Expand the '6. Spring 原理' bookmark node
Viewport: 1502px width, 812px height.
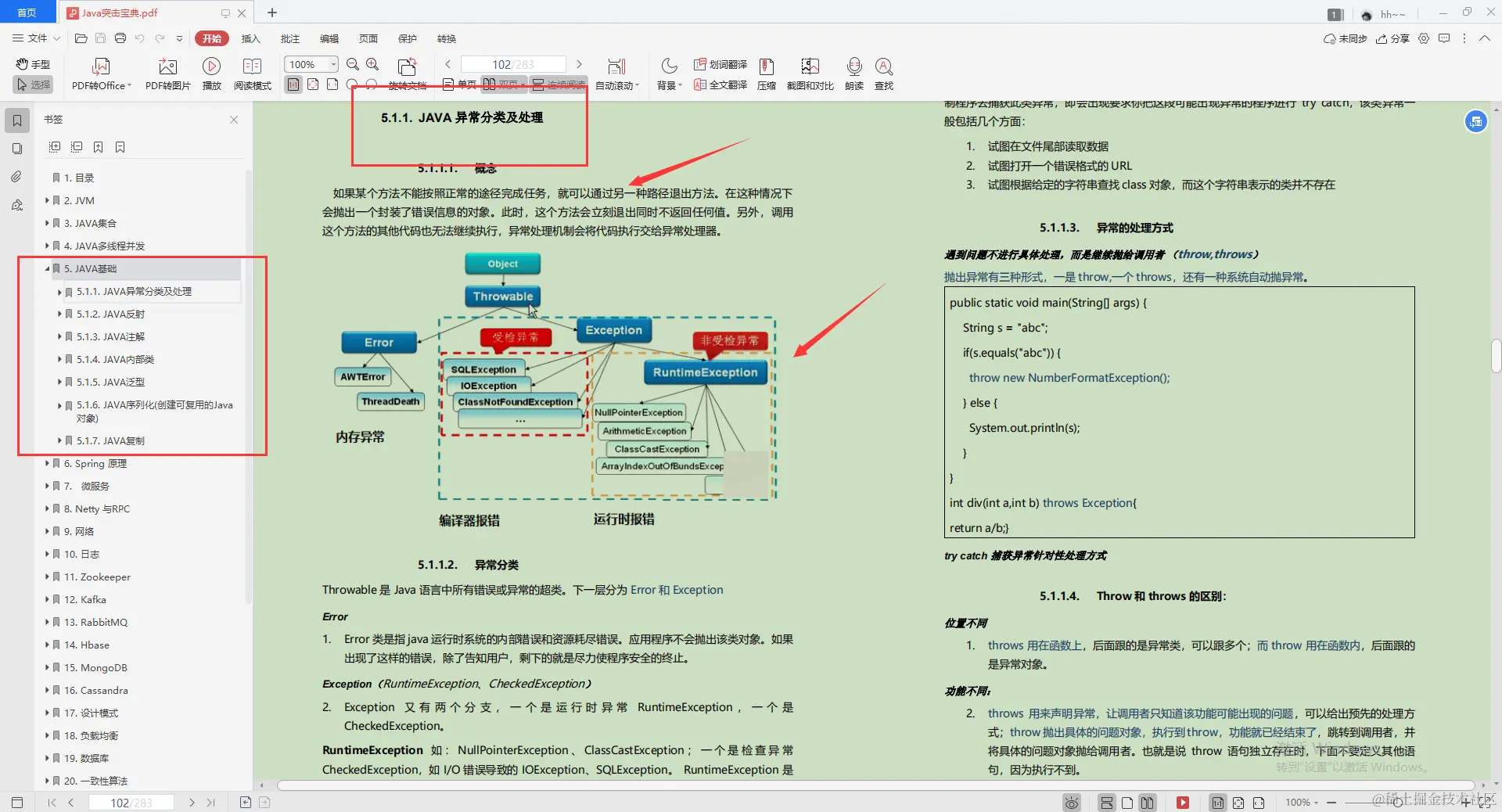click(47, 463)
